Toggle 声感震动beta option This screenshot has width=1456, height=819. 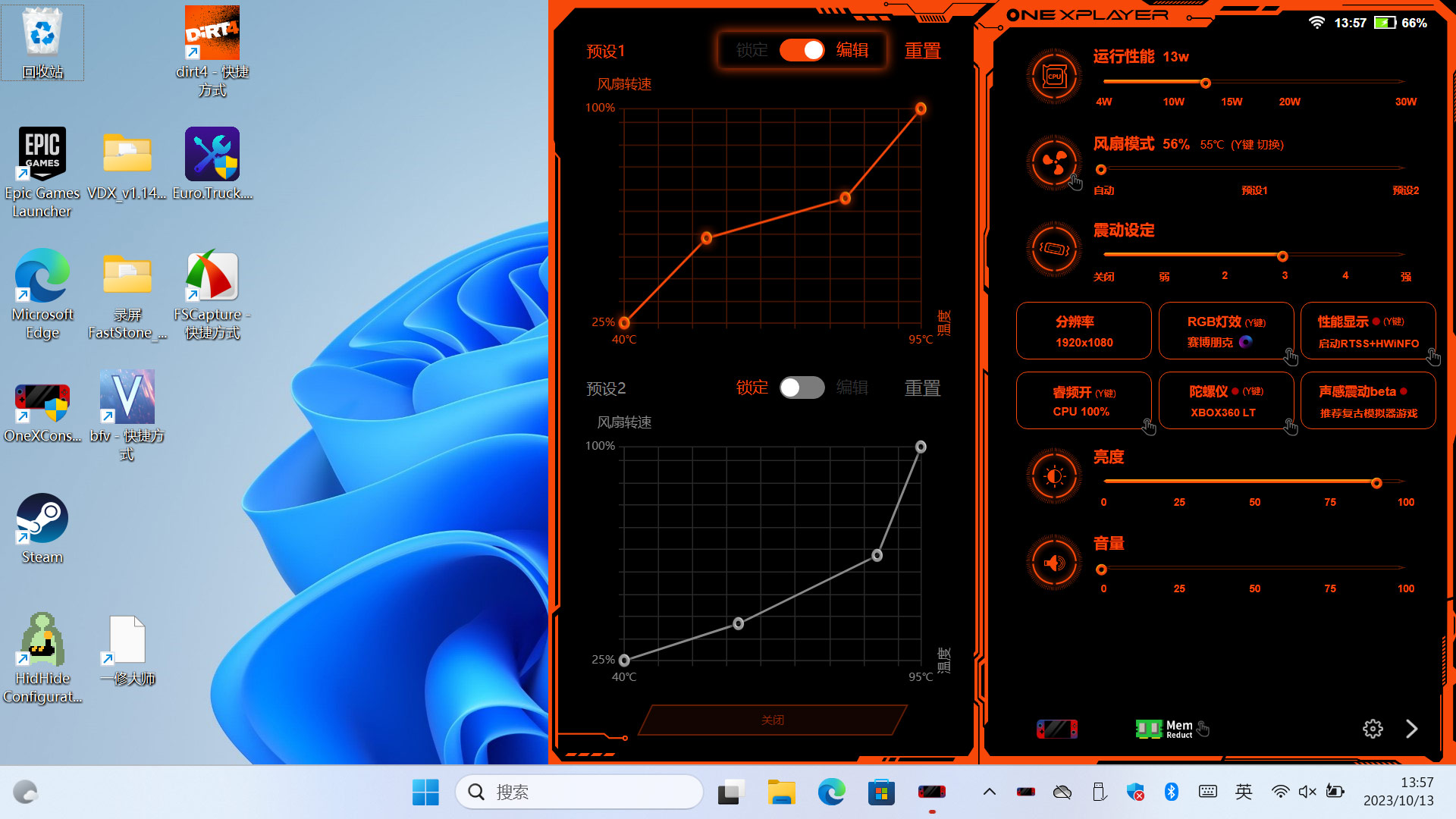1368,401
